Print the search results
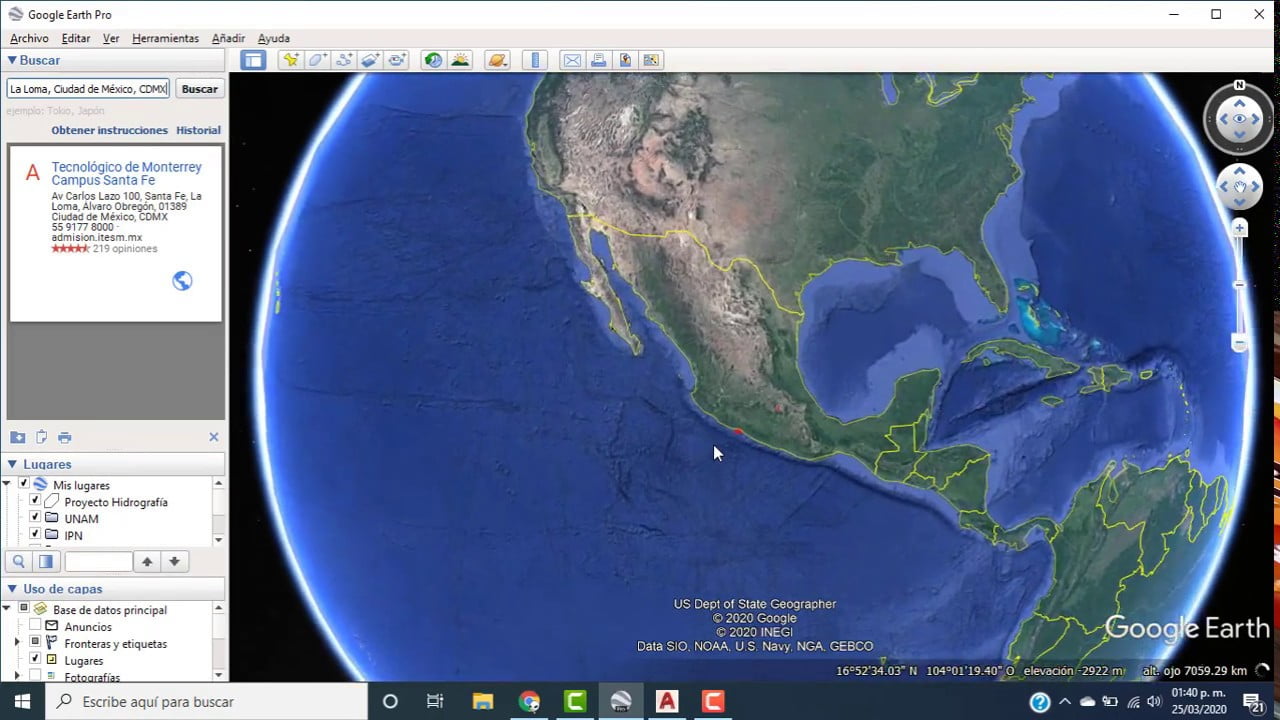The width and height of the screenshot is (1280, 720). click(65, 437)
